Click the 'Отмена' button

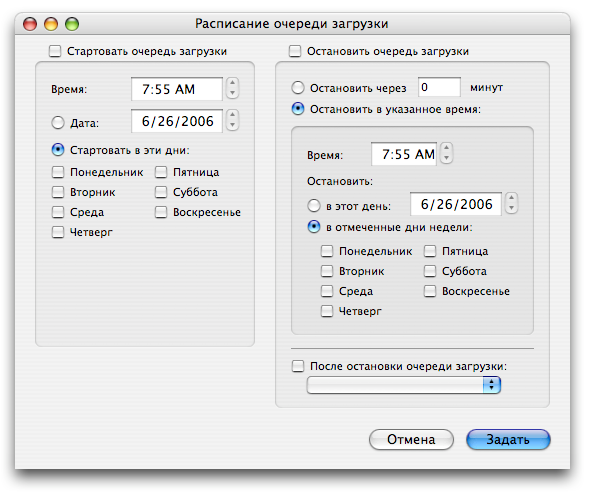tap(411, 439)
